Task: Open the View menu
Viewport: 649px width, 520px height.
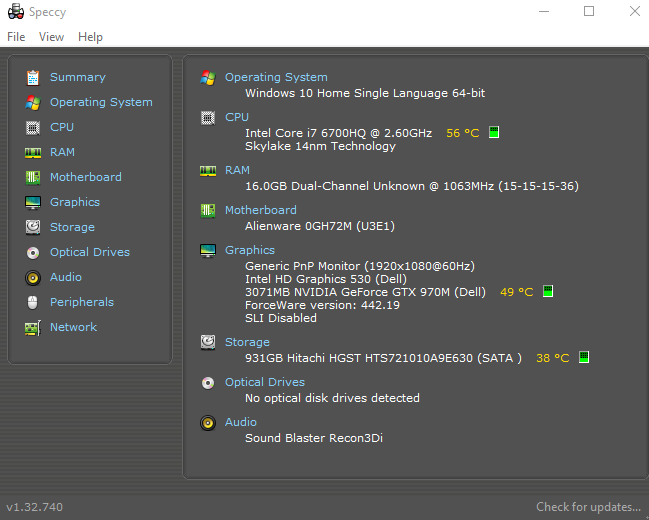Action: click(51, 37)
